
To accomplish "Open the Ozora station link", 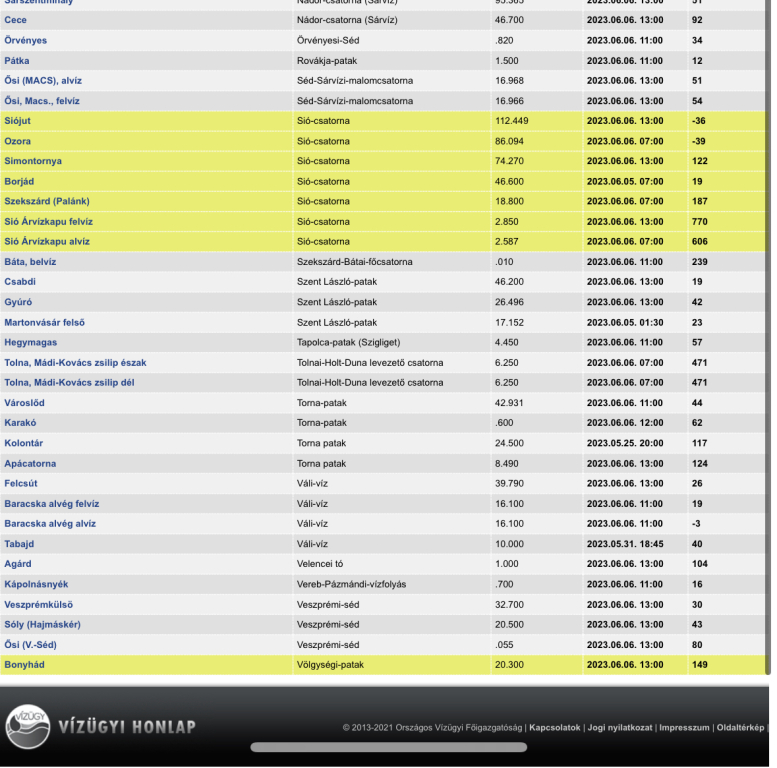I will click(18, 141).
